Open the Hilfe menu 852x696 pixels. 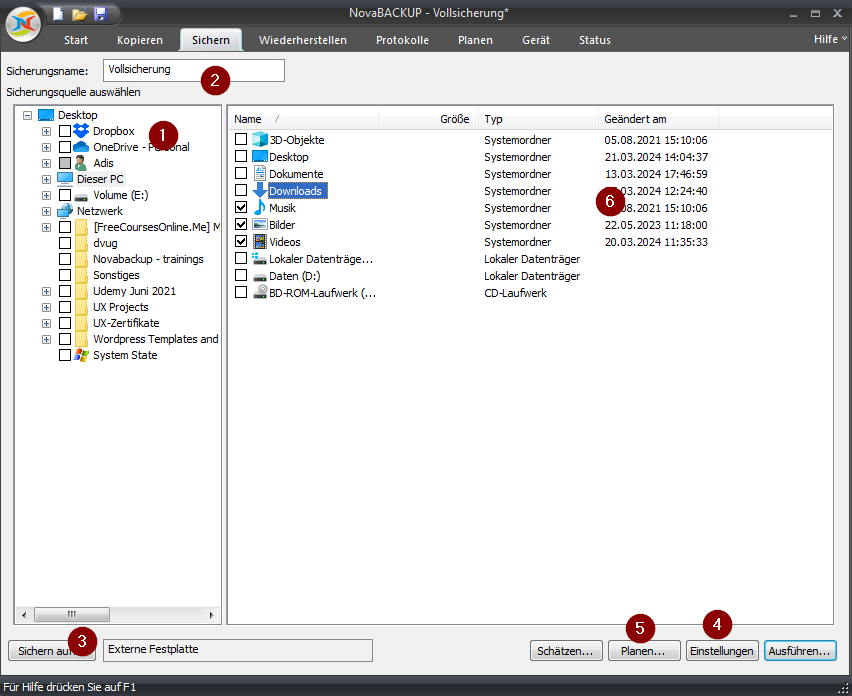point(830,39)
